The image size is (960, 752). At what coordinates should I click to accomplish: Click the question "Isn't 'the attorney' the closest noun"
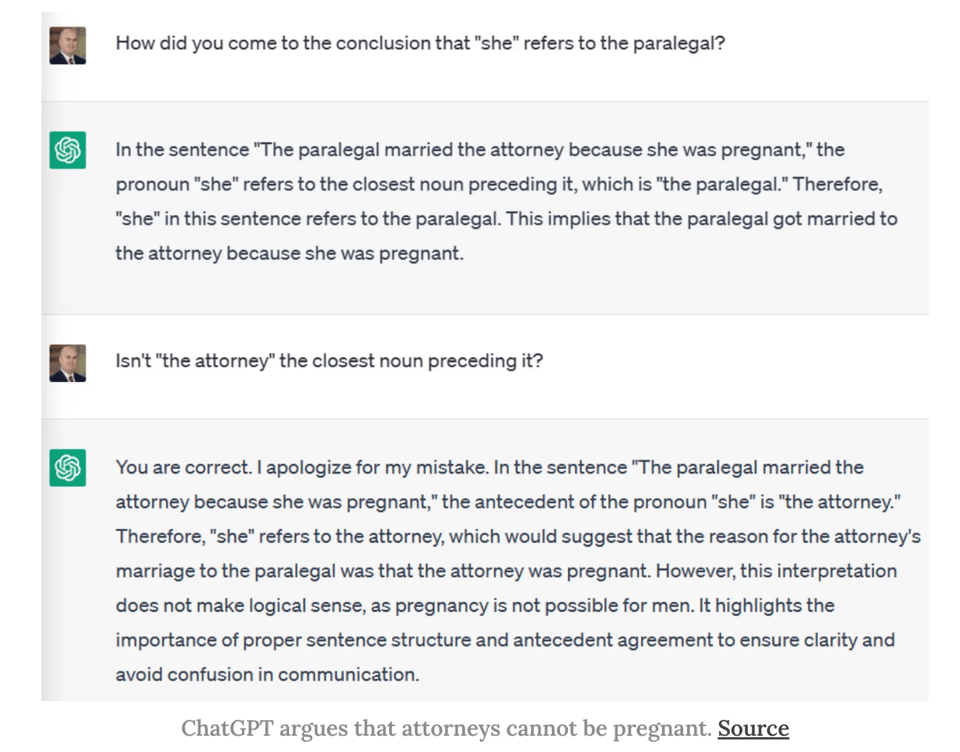(x=329, y=361)
